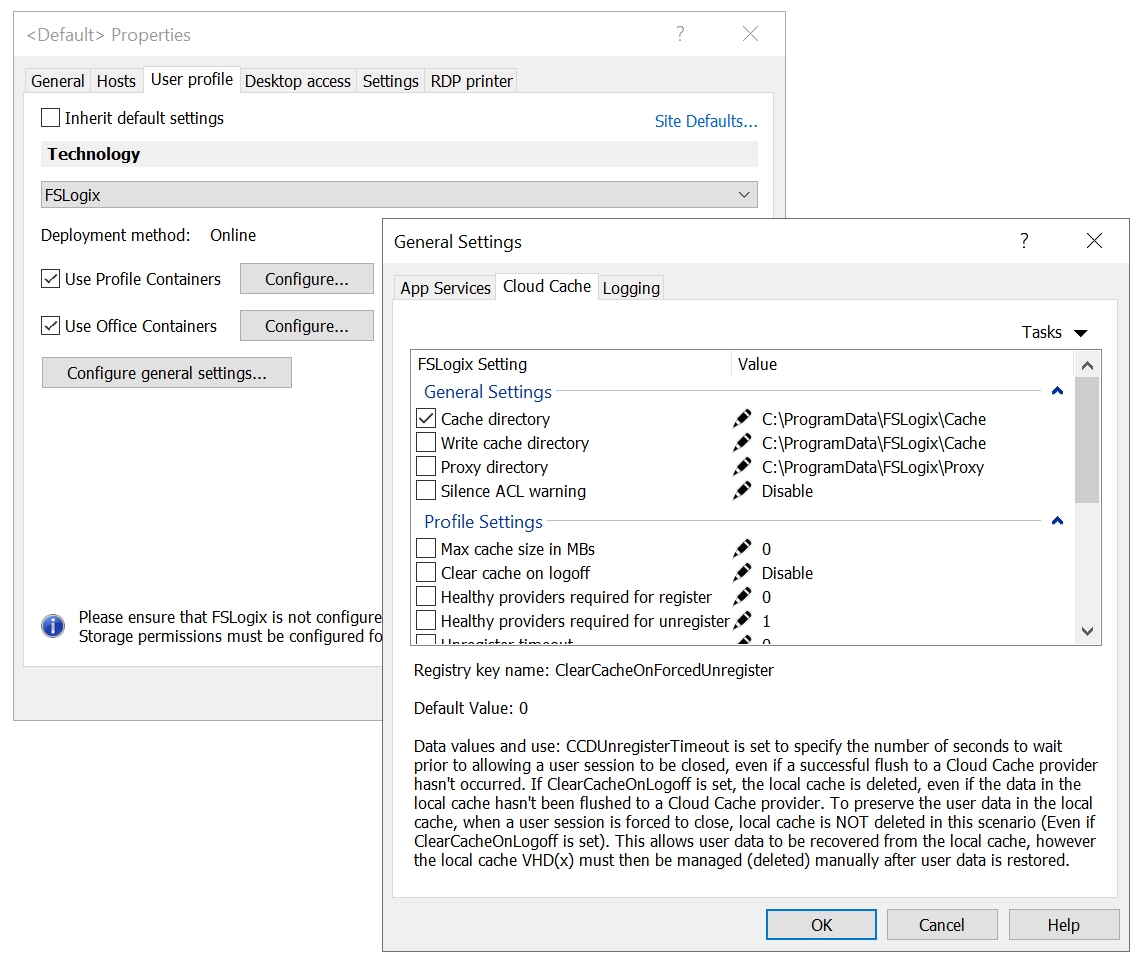Click the pencil icon for Cache directory
The height and width of the screenshot is (961, 1143).
(742, 419)
